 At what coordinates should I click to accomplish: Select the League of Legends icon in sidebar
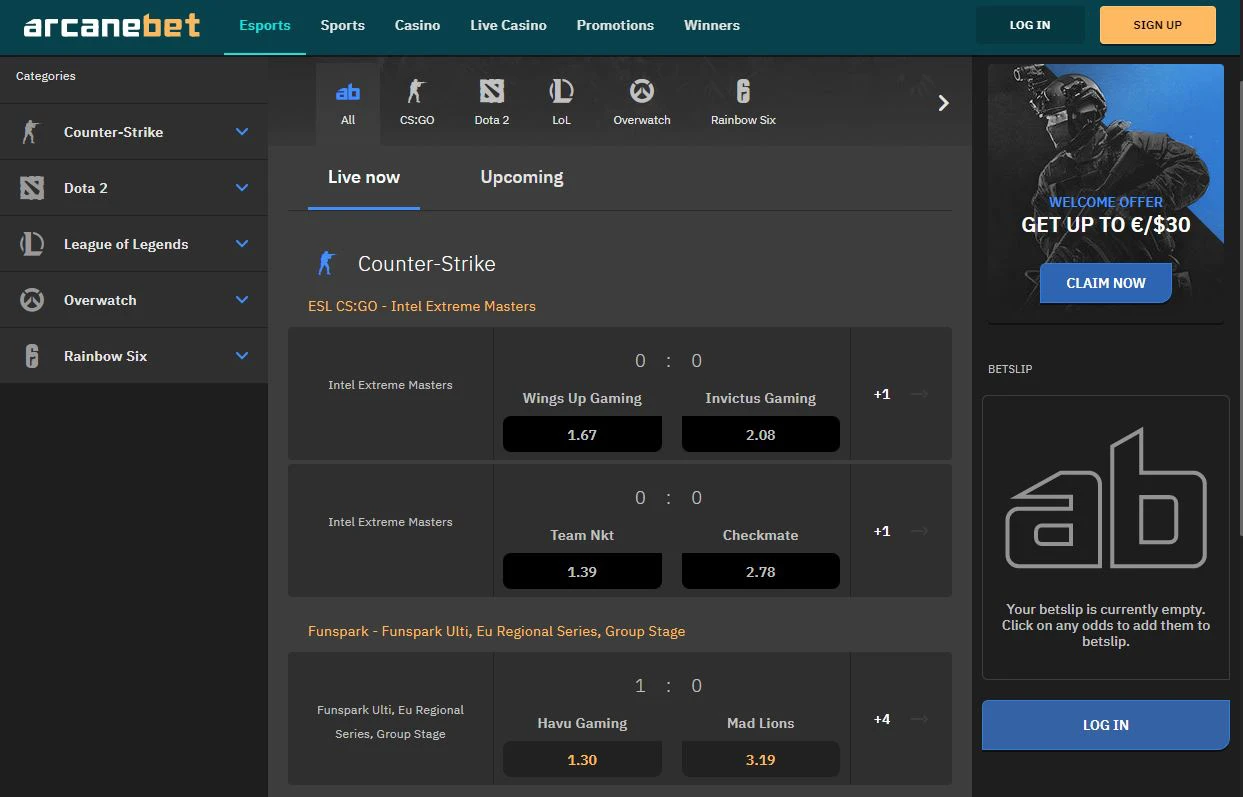point(32,244)
